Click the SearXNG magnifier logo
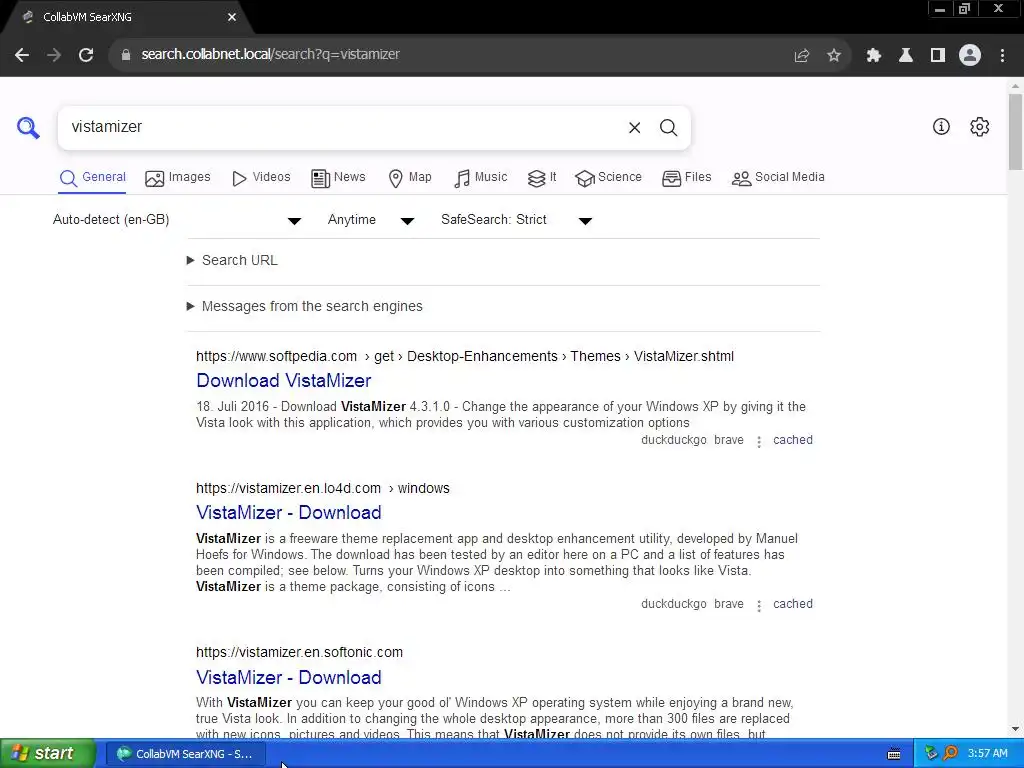Image resolution: width=1024 pixels, height=768 pixels. [28, 127]
